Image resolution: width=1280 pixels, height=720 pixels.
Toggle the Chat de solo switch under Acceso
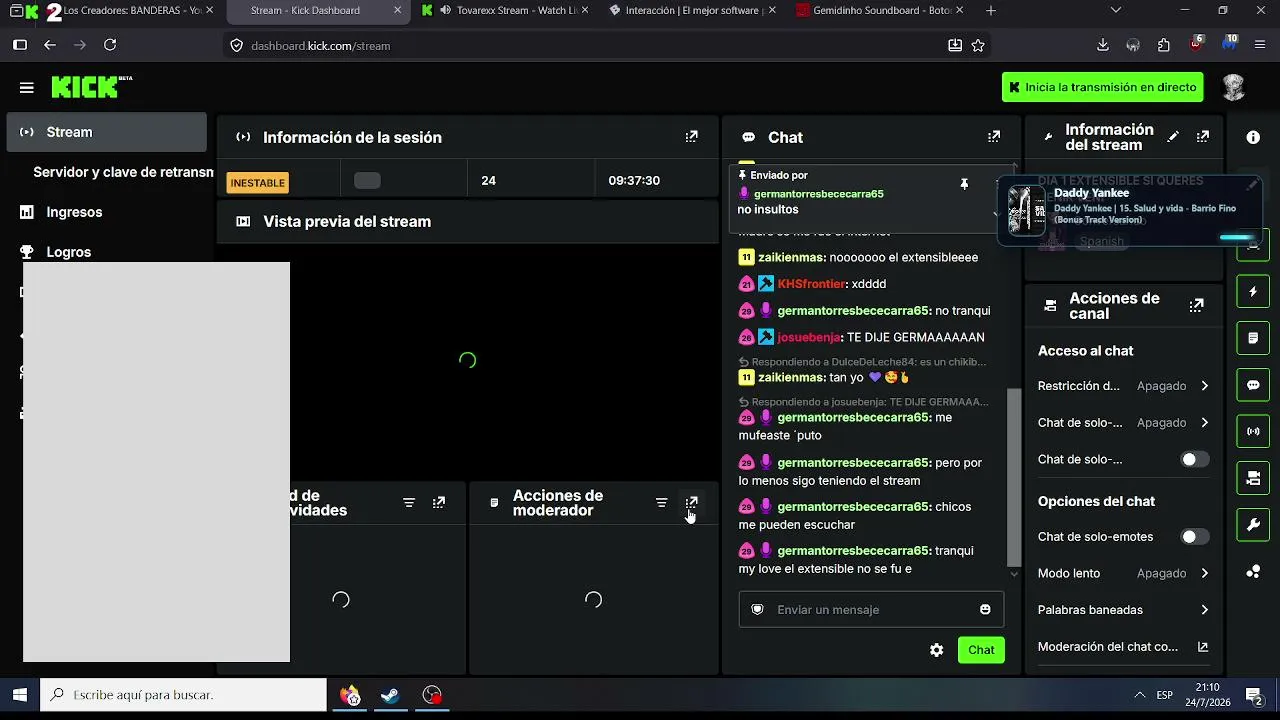(1193, 459)
